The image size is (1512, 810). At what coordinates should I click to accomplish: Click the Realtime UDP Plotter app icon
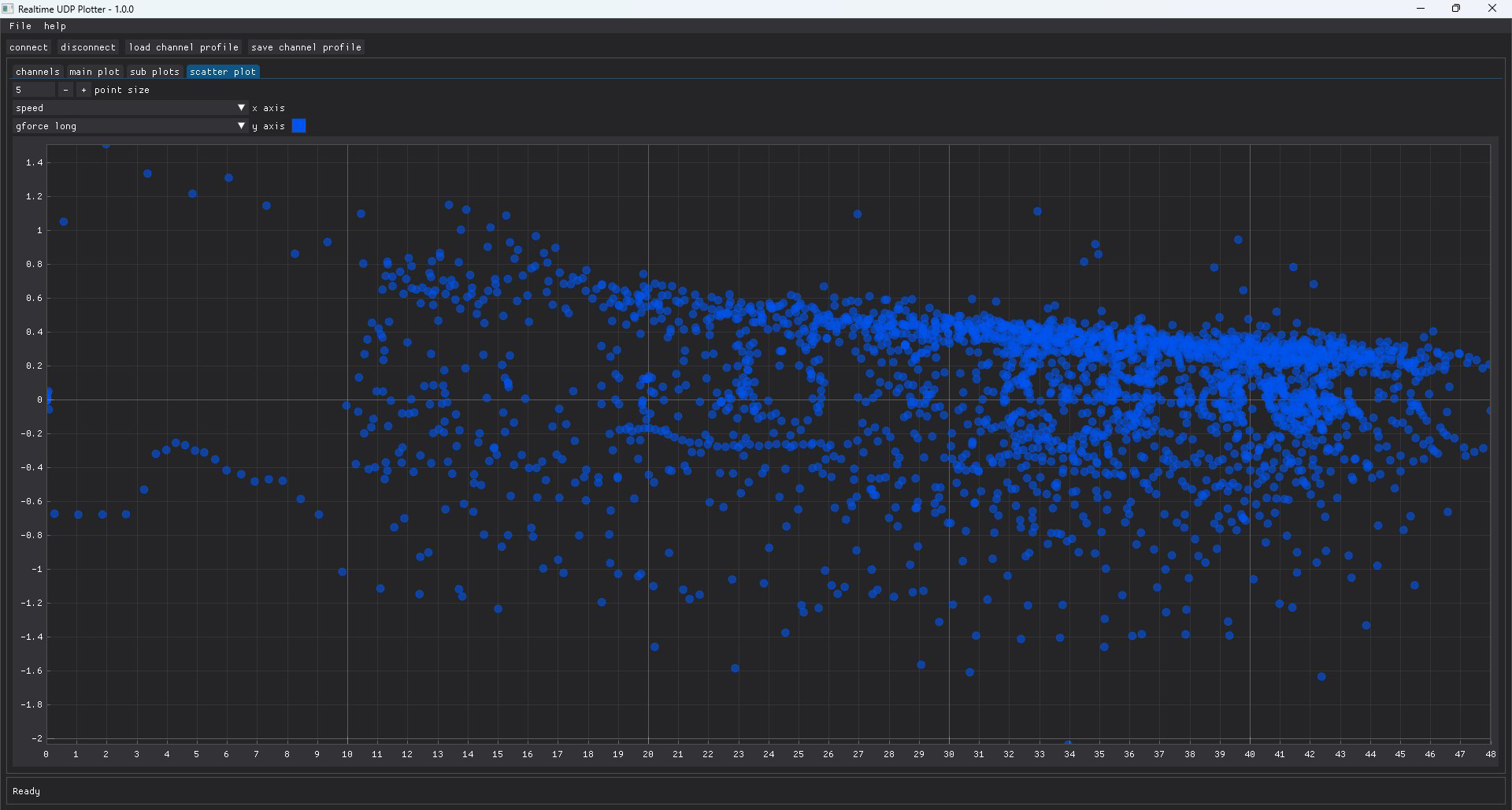tap(9, 9)
